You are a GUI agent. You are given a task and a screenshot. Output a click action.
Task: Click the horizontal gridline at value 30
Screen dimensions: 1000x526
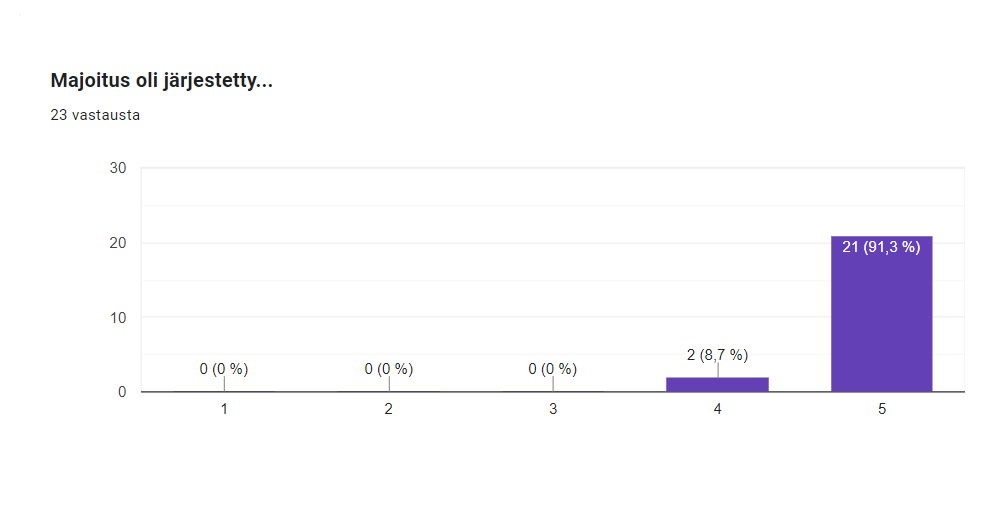click(x=500, y=168)
